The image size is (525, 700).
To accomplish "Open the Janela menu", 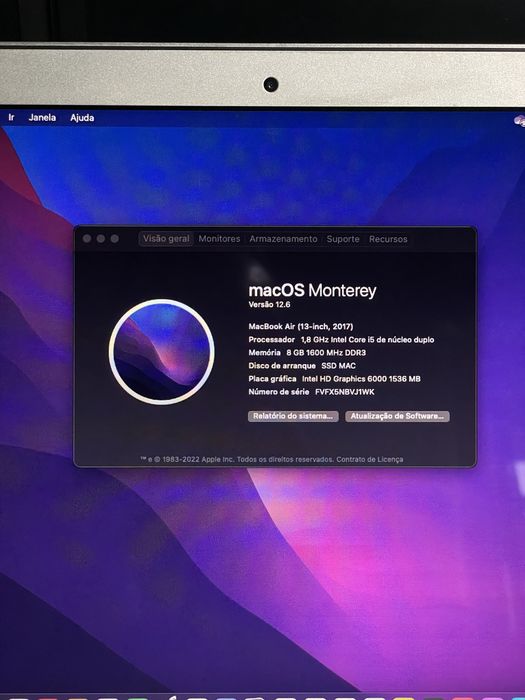I will [x=42, y=117].
